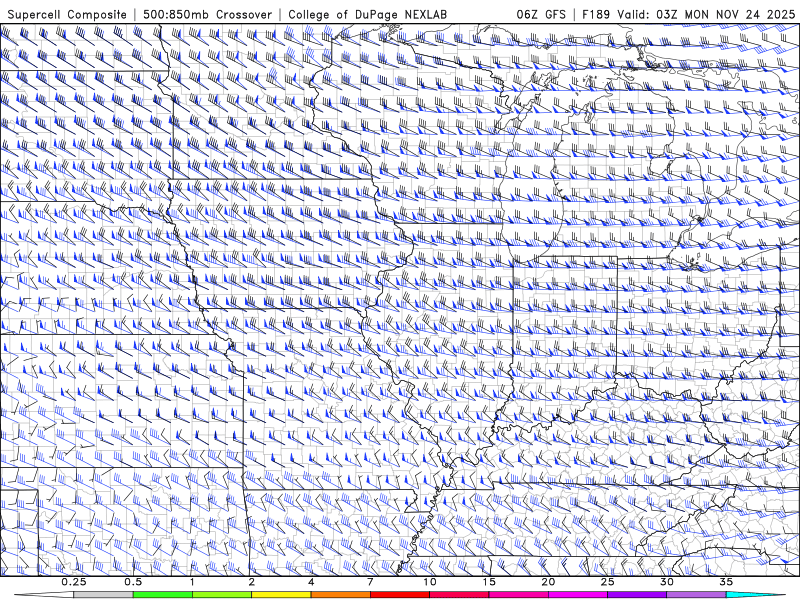The height and width of the screenshot is (600, 800).
Task: Select the gray 0.25–0.5 color bar segment
Action: click(x=104, y=595)
